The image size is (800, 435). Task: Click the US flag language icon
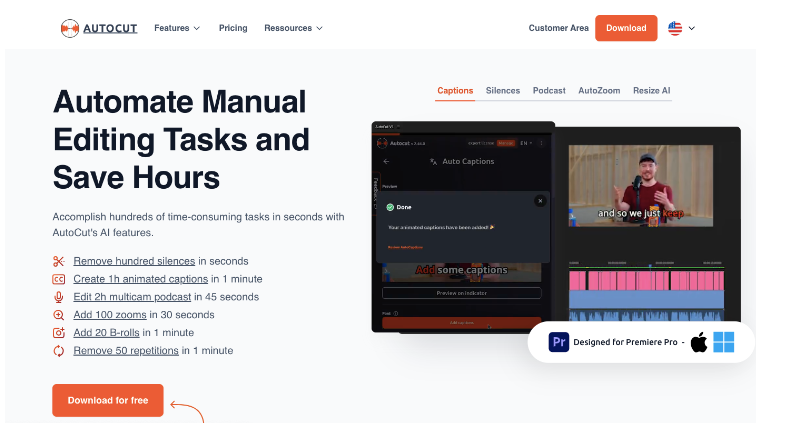[675, 28]
